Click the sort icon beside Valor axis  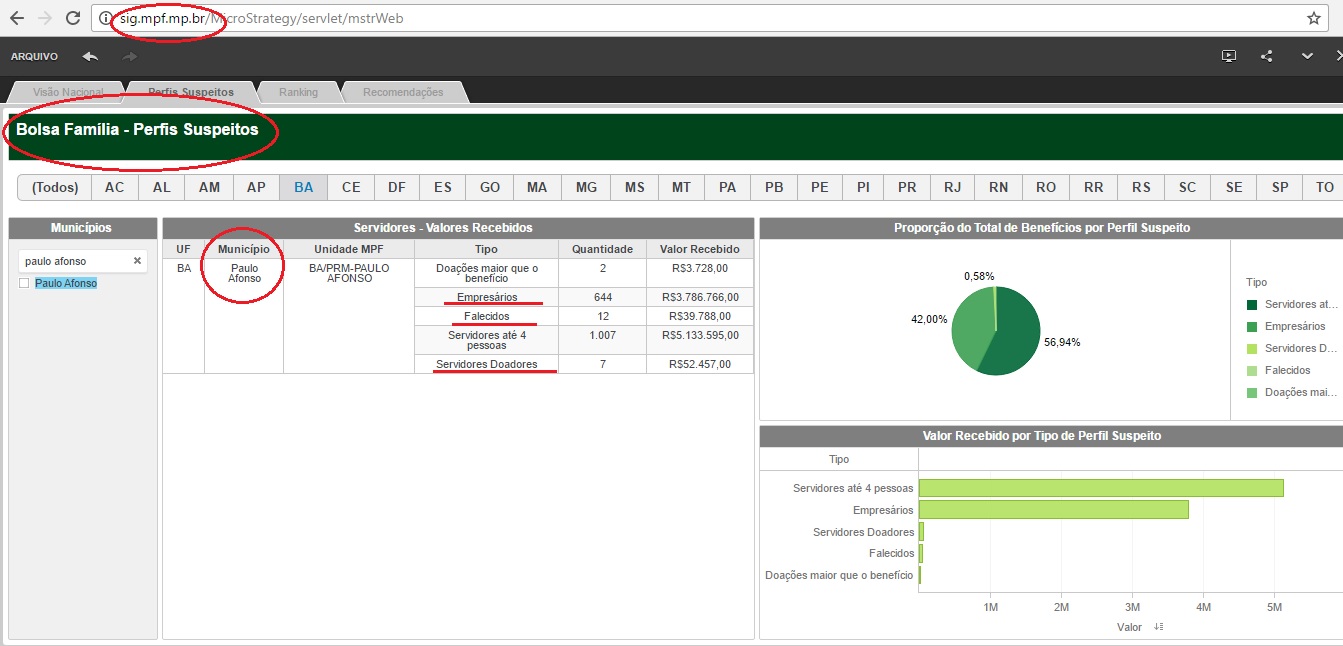1159,627
